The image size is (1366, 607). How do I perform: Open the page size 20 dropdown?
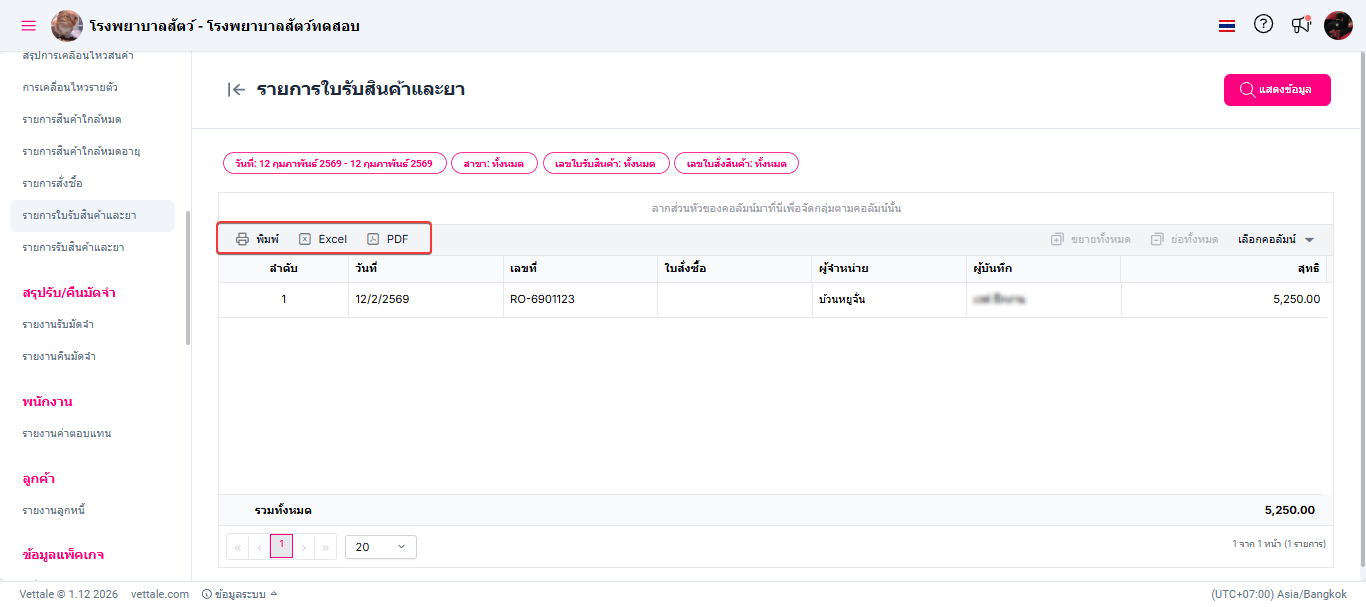(381, 547)
